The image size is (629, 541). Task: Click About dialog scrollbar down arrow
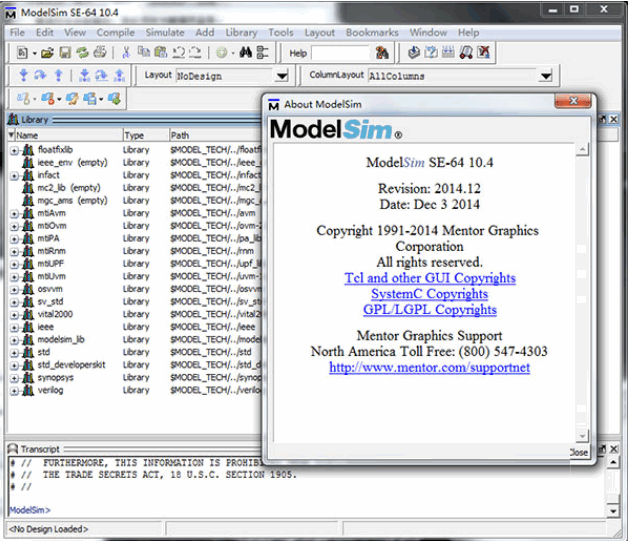point(582,436)
